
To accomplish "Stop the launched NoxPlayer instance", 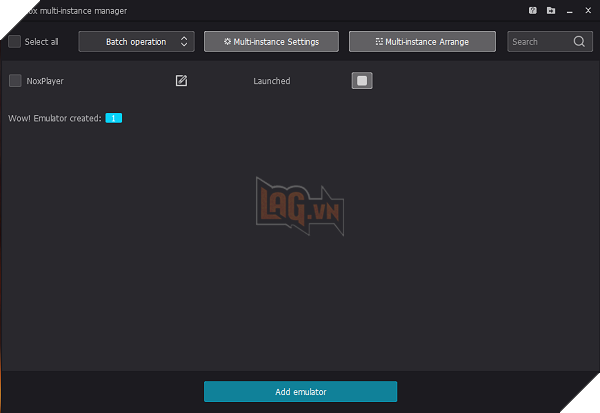I will click(362, 81).
